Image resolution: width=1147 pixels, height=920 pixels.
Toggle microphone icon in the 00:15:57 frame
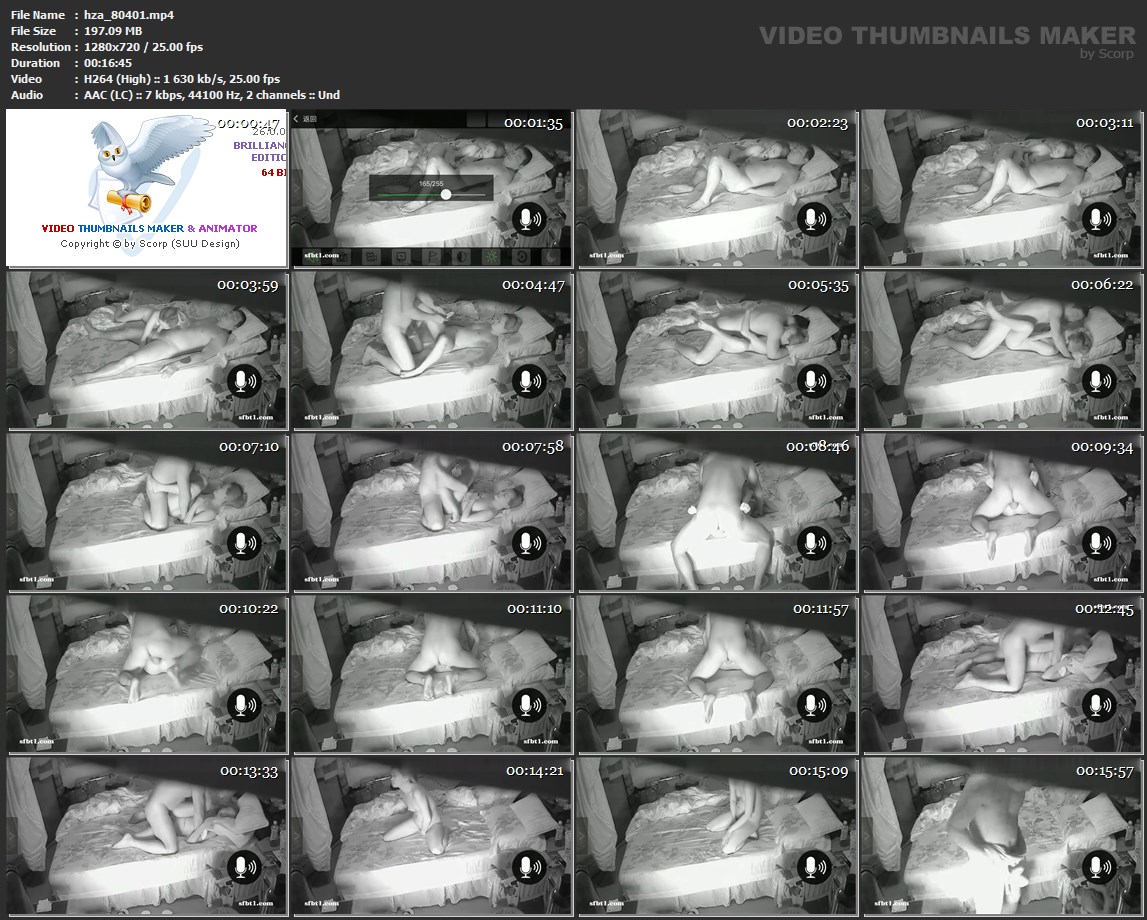click(x=1097, y=867)
